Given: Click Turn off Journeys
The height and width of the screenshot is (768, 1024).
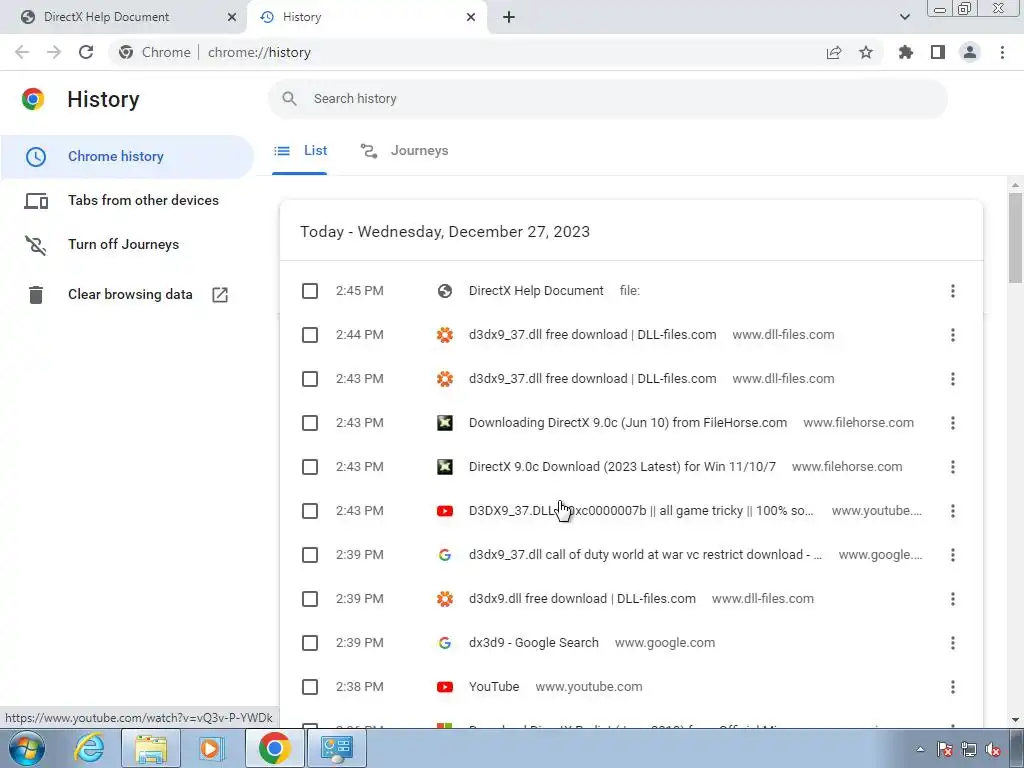Looking at the screenshot, I should click(127, 244).
